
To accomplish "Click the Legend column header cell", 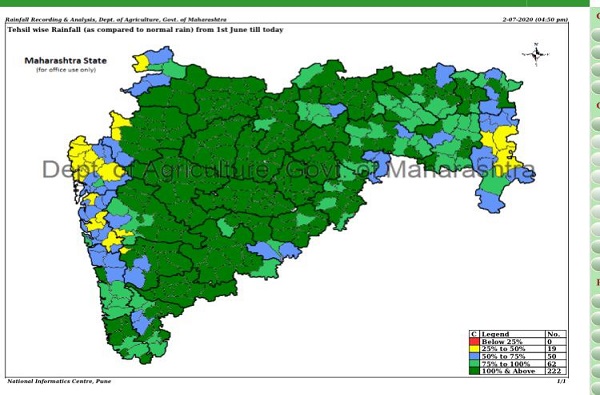I will click(x=512, y=334).
